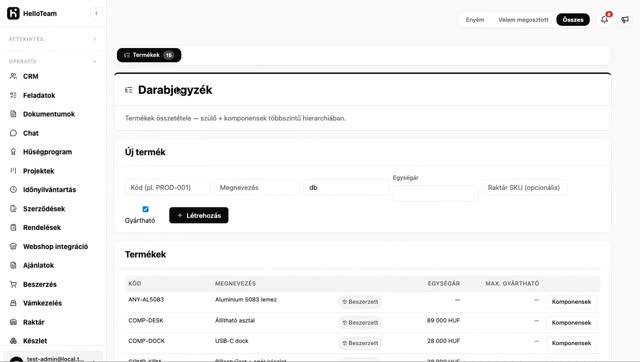This screenshot has height=362, width=640.
Task: Open the Időnyilvántartás clock icon
Action: point(13,189)
